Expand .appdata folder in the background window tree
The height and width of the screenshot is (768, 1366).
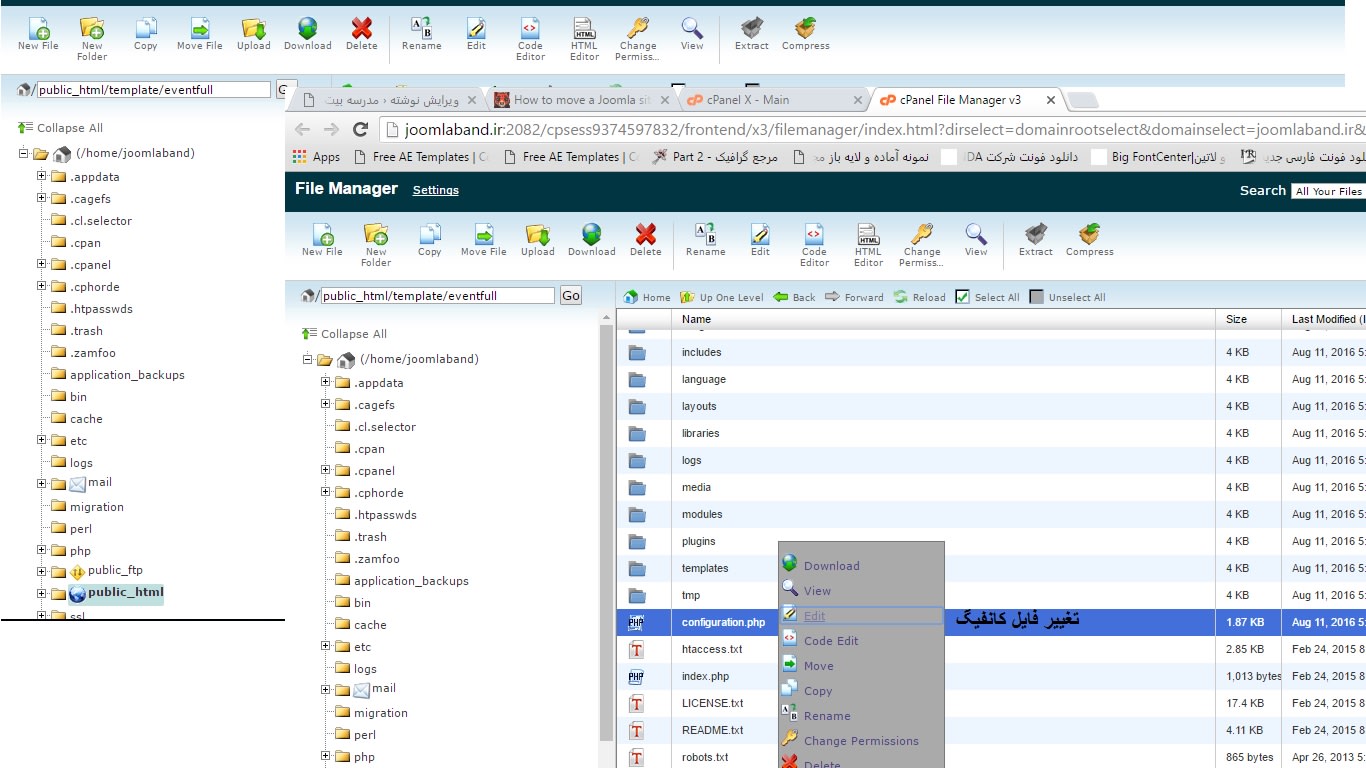coord(42,176)
